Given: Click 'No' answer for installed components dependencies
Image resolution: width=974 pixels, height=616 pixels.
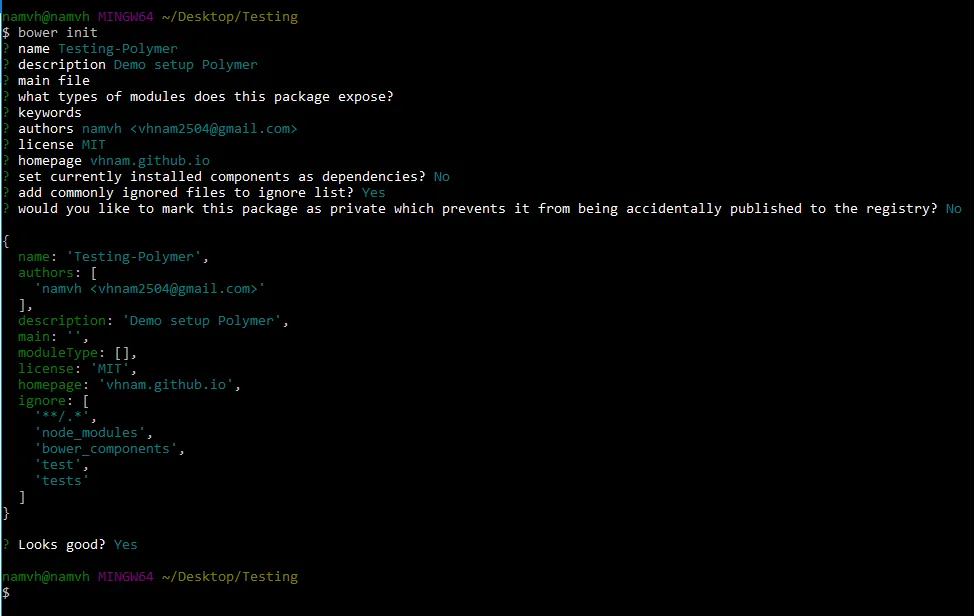Looking at the screenshot, I should (x=441, y=176).
